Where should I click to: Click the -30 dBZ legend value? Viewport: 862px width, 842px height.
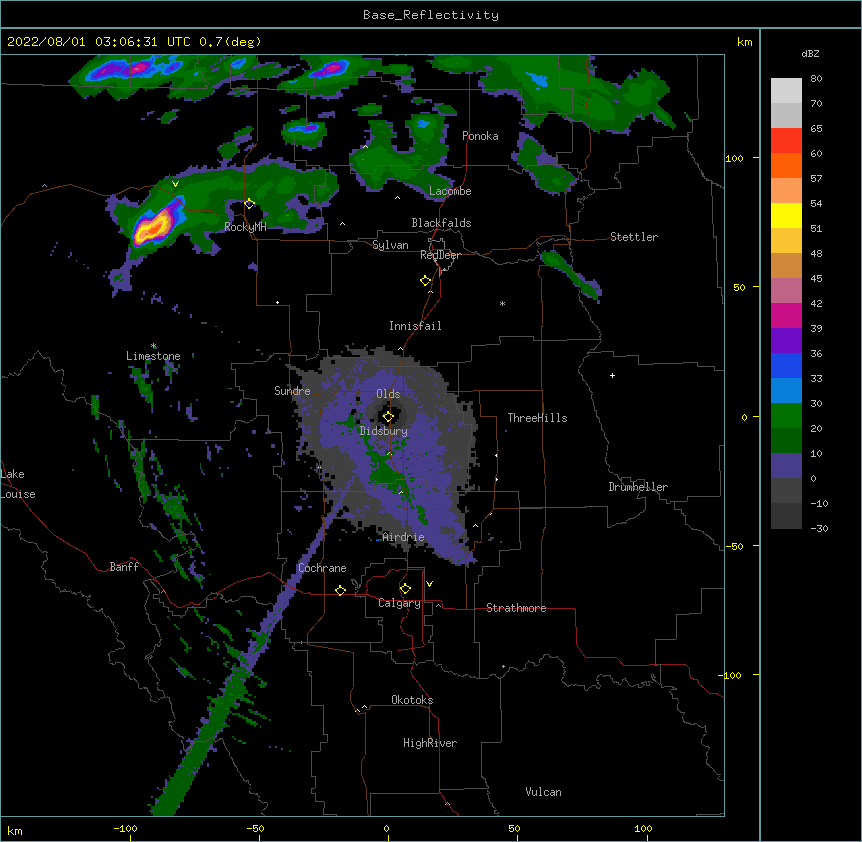(x=819, y=528)
